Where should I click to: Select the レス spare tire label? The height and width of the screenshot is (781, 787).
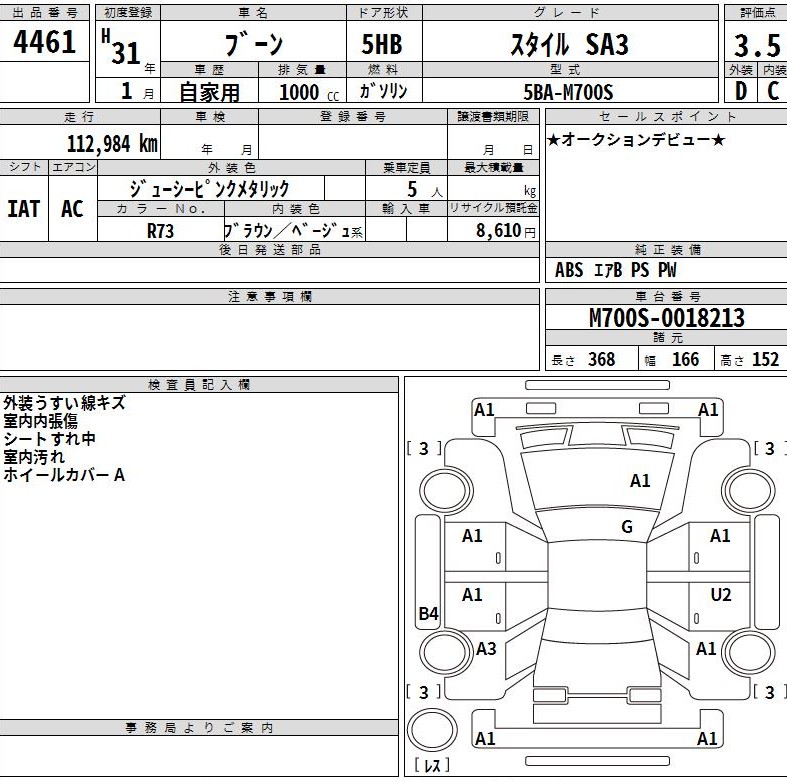[432, 765]
